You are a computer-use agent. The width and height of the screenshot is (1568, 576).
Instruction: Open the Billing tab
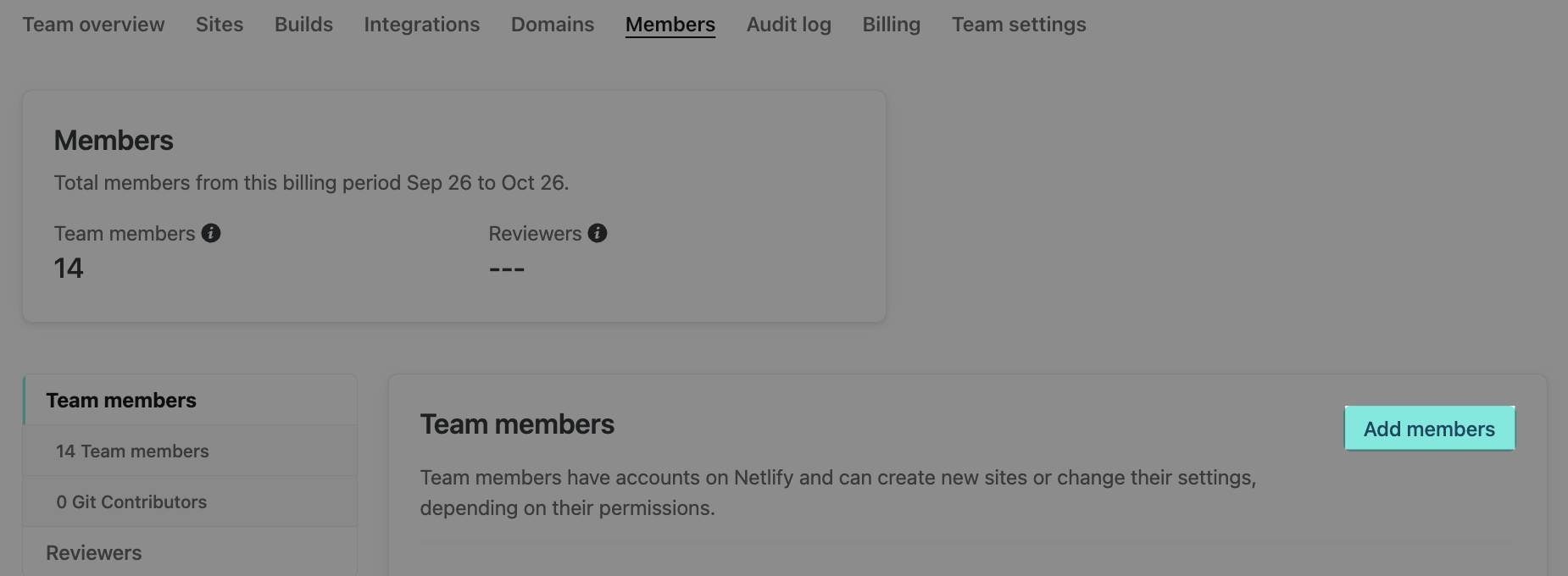point(892,25)
